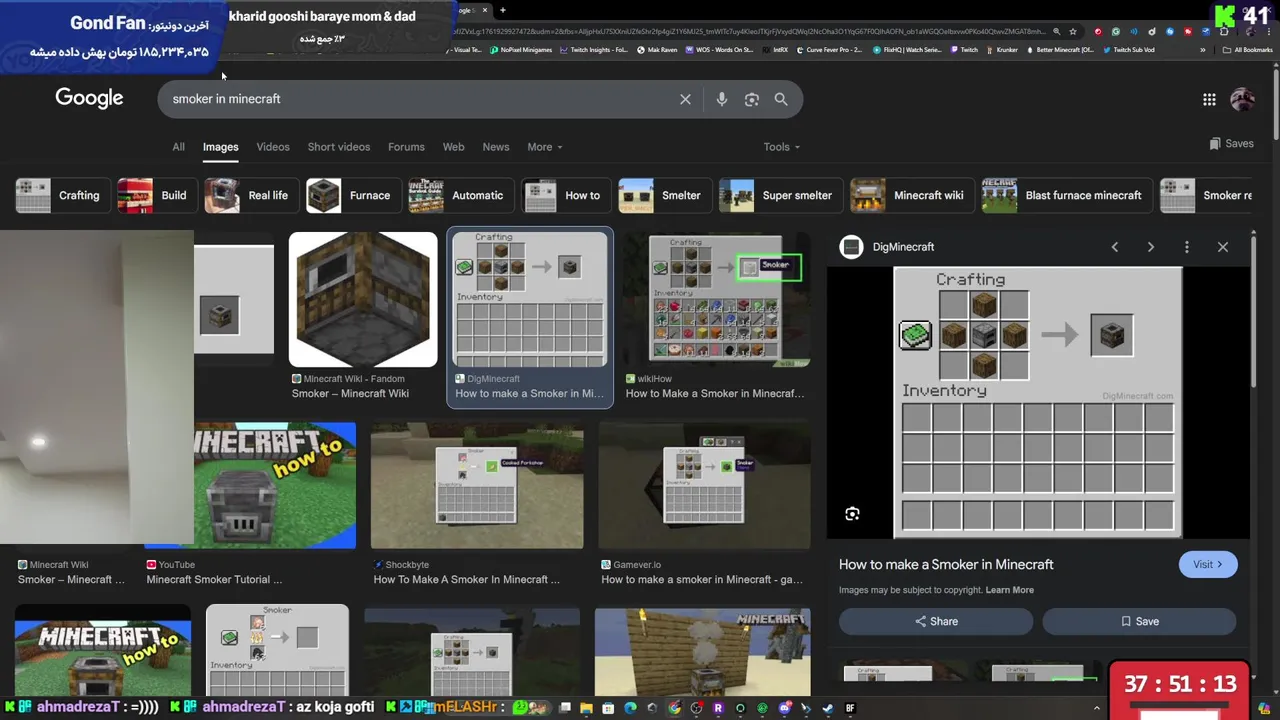Show next image in preview panel
Image resolution: width=1280 pixels, height=720 pixels.
point(1151,247)
